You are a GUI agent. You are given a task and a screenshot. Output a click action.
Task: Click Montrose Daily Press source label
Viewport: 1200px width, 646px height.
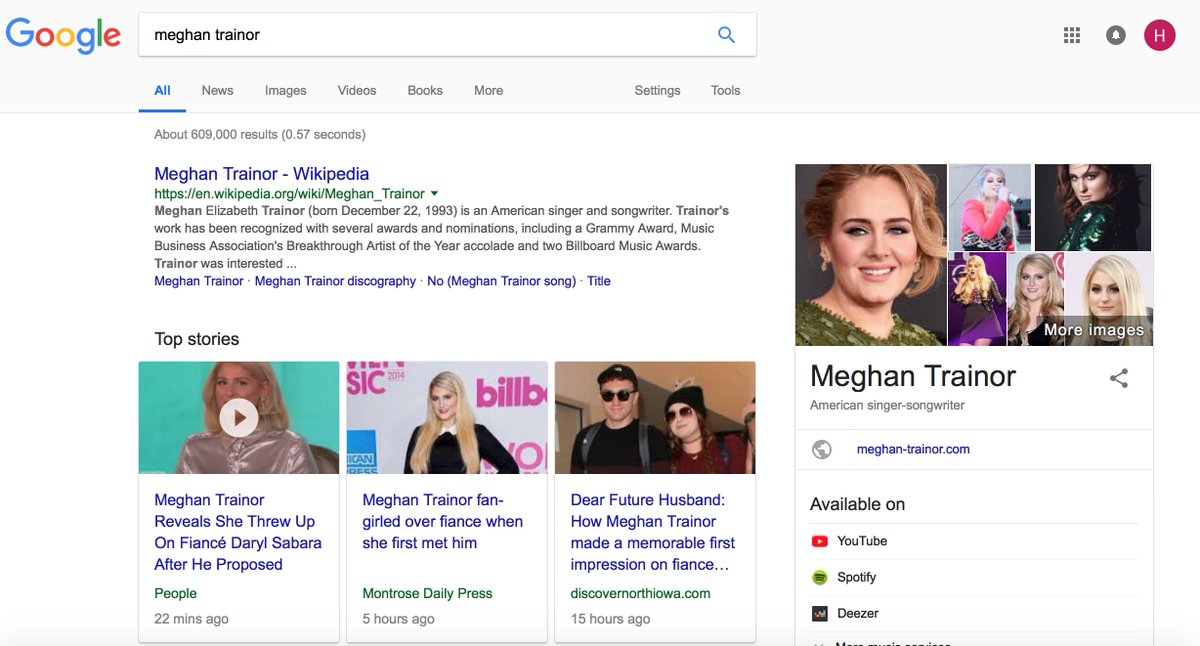pos(427,593)
